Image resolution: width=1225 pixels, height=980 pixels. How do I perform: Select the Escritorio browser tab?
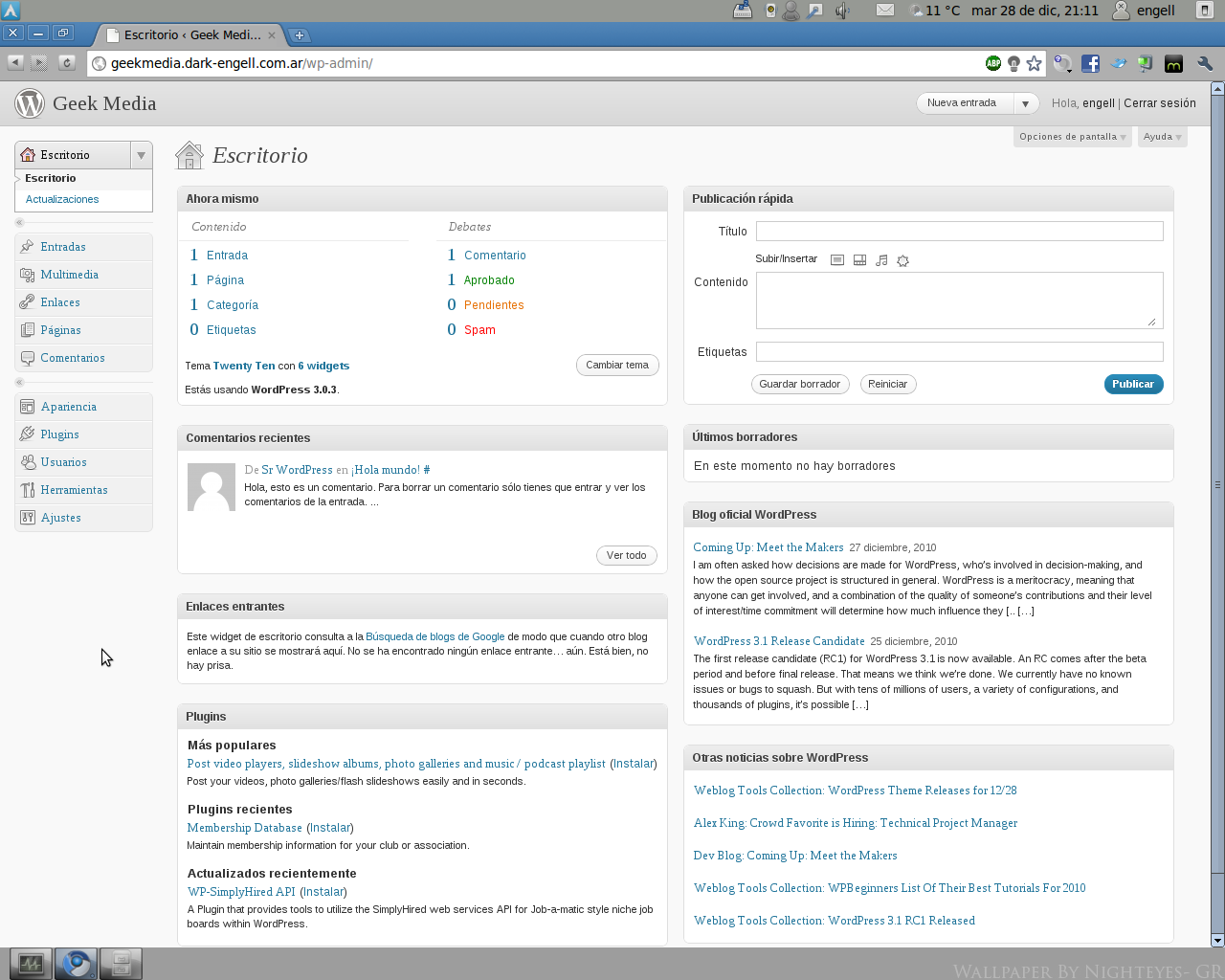tap(189, 35)
